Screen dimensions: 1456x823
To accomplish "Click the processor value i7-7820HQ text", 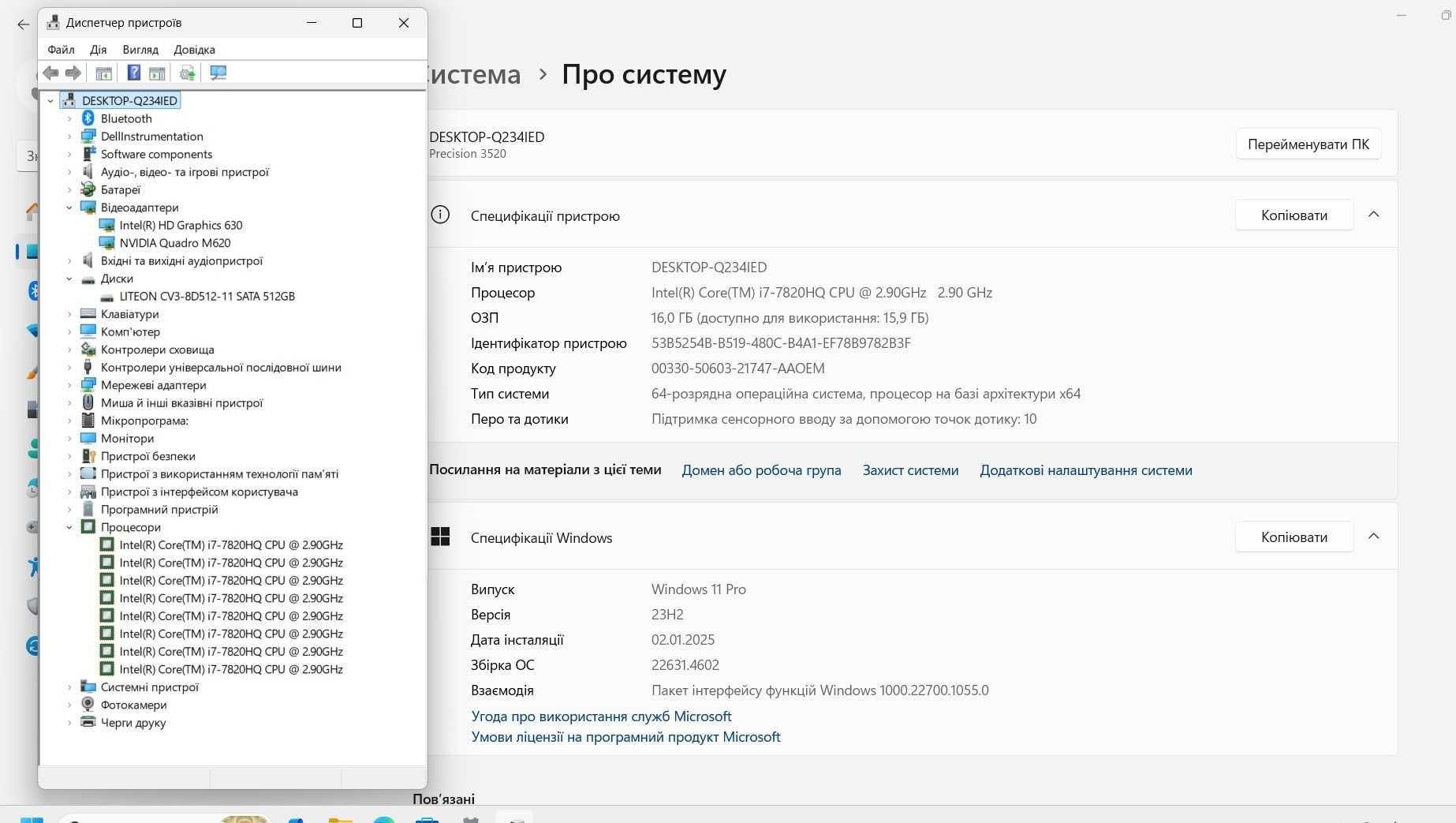I will click(821, 293).
